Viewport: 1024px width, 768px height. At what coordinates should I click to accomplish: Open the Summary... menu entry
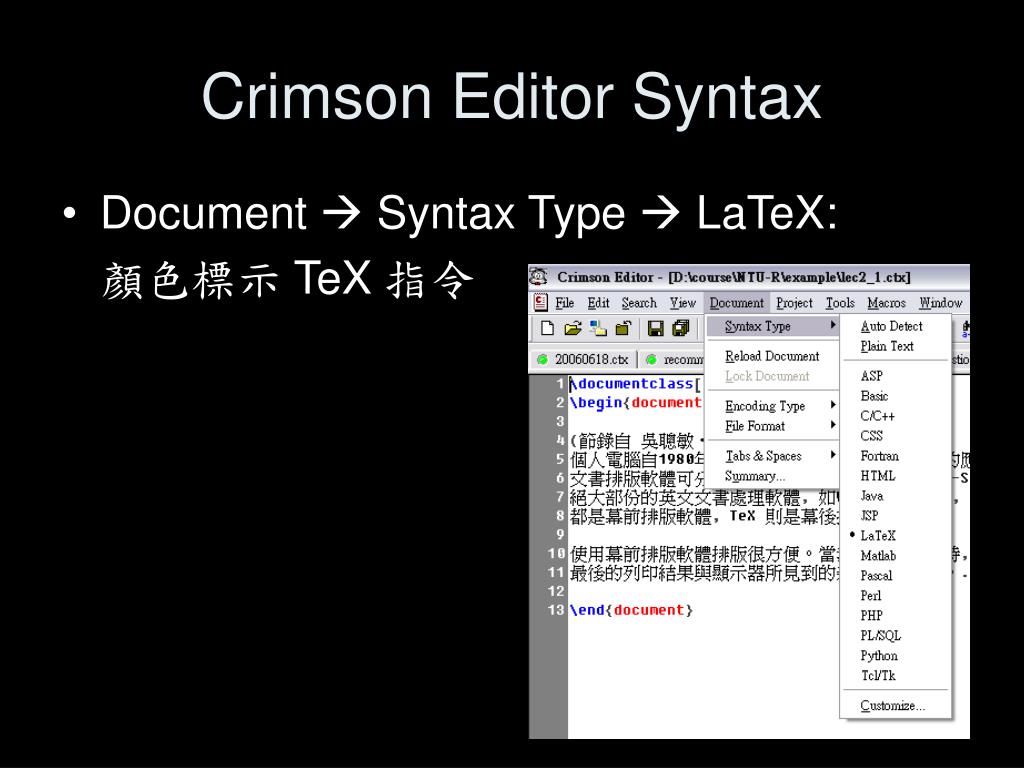pyautogui.click(x=773, y=476)
